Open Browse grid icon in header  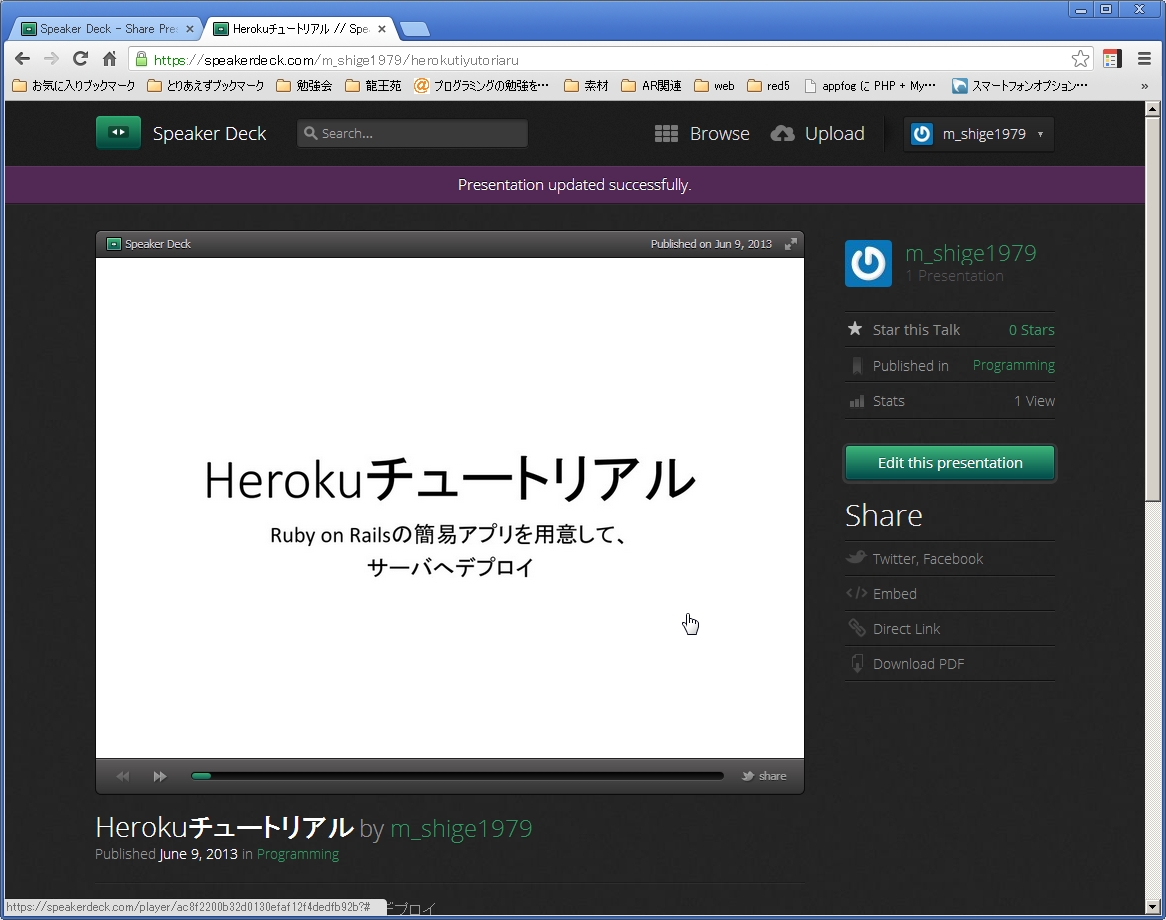(x=666, y=134)
